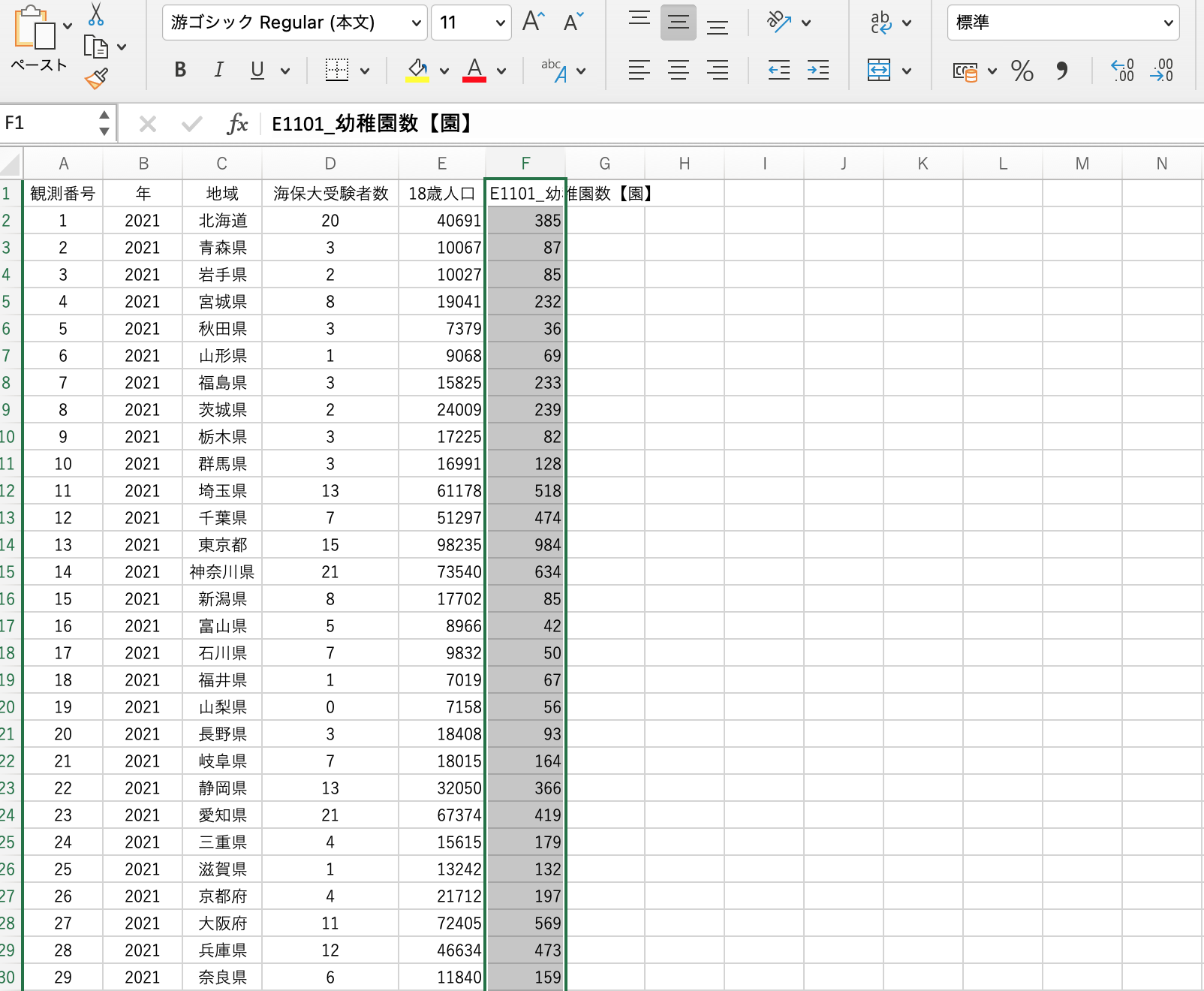Click the cell with value 984

[x=525, y=545]
